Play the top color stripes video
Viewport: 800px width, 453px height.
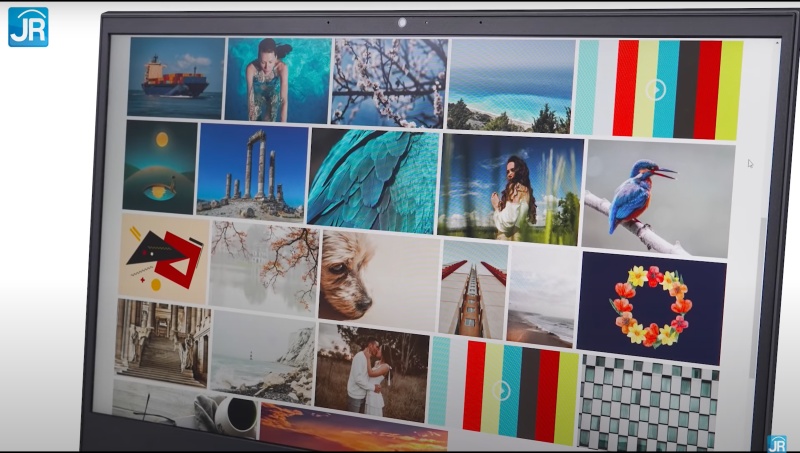(x=656, y=90)
